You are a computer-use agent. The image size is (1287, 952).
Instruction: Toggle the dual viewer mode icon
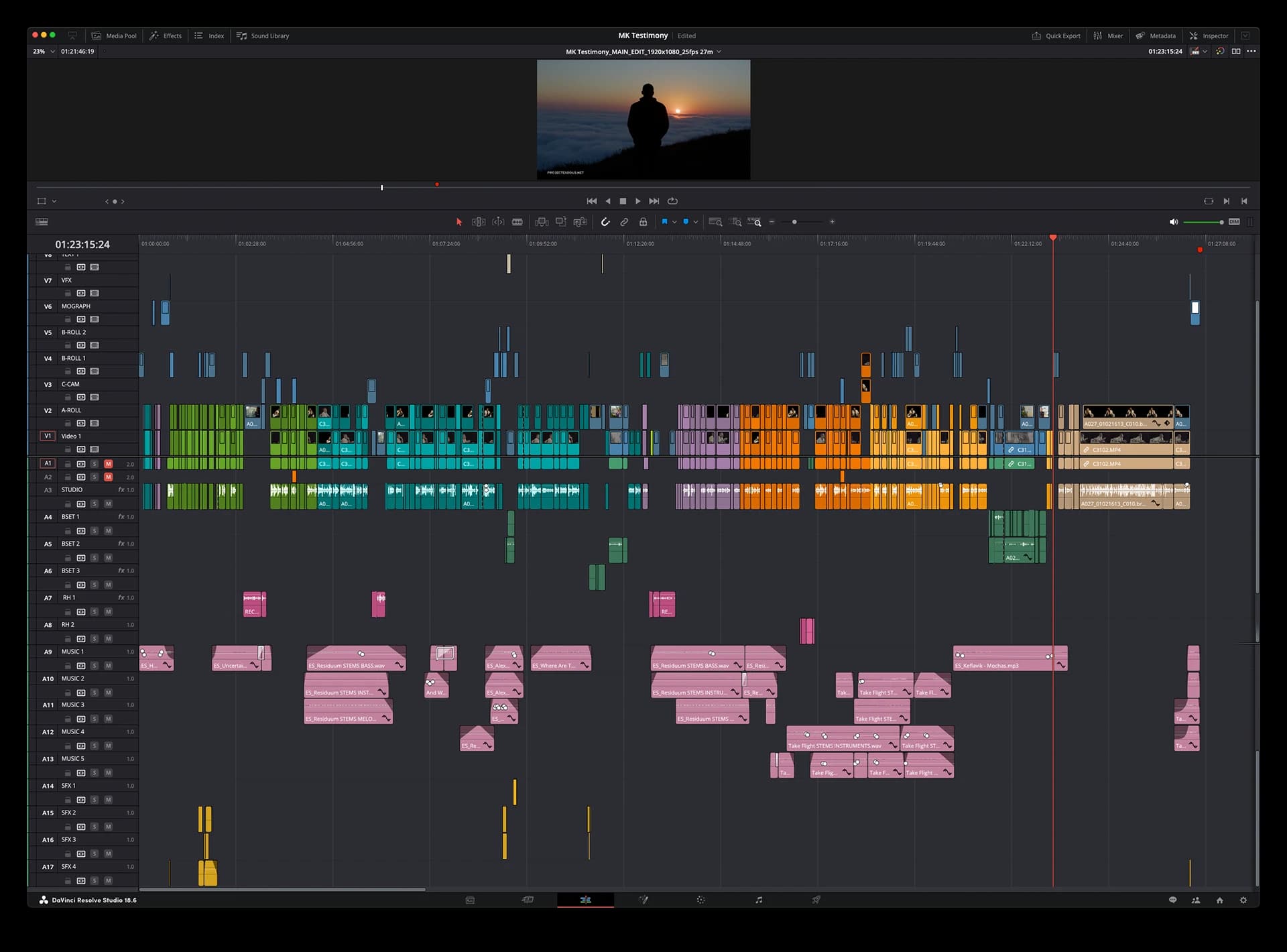[1236, 51]
